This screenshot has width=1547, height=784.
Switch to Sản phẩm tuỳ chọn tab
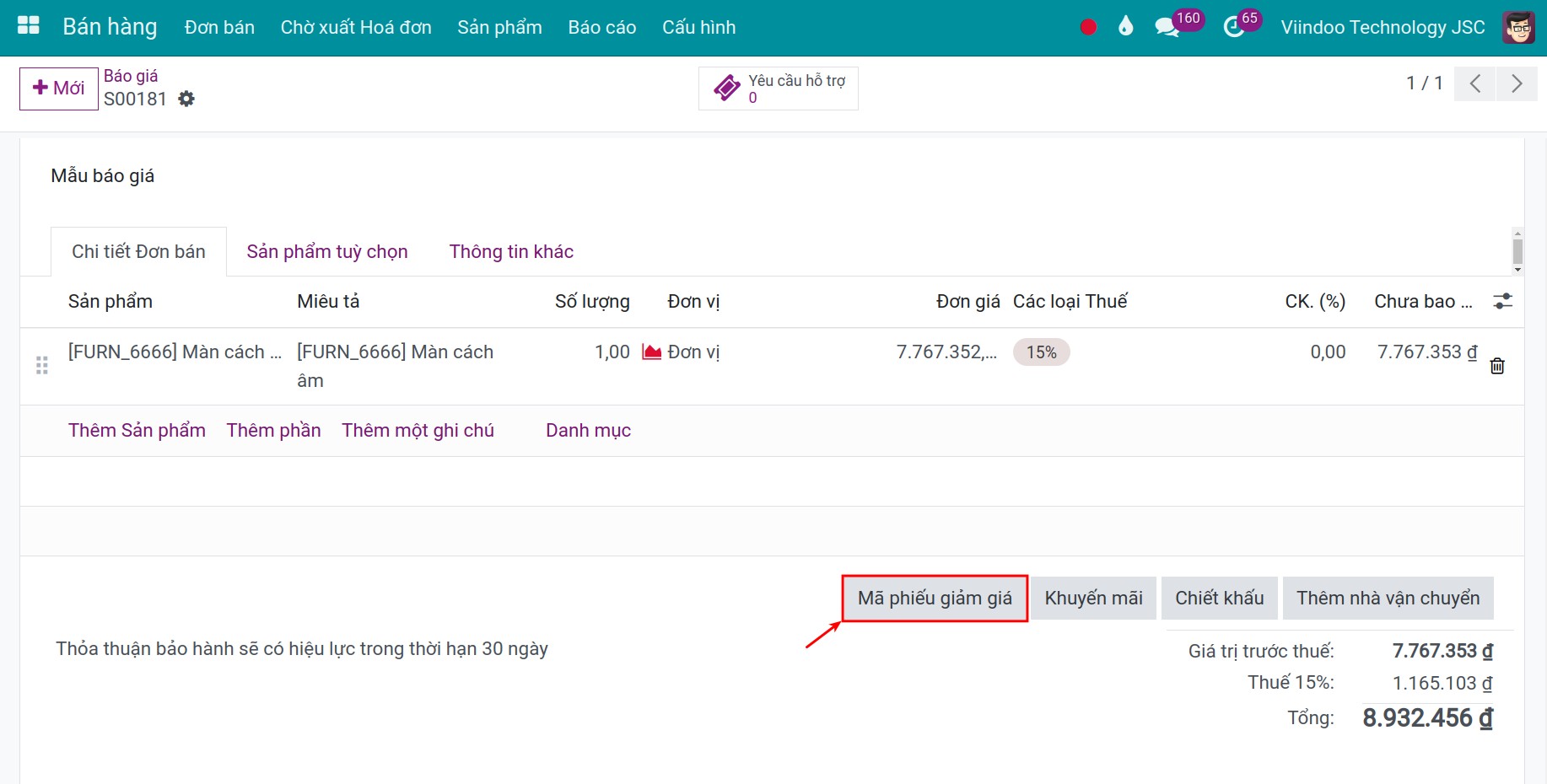(327, 251)
